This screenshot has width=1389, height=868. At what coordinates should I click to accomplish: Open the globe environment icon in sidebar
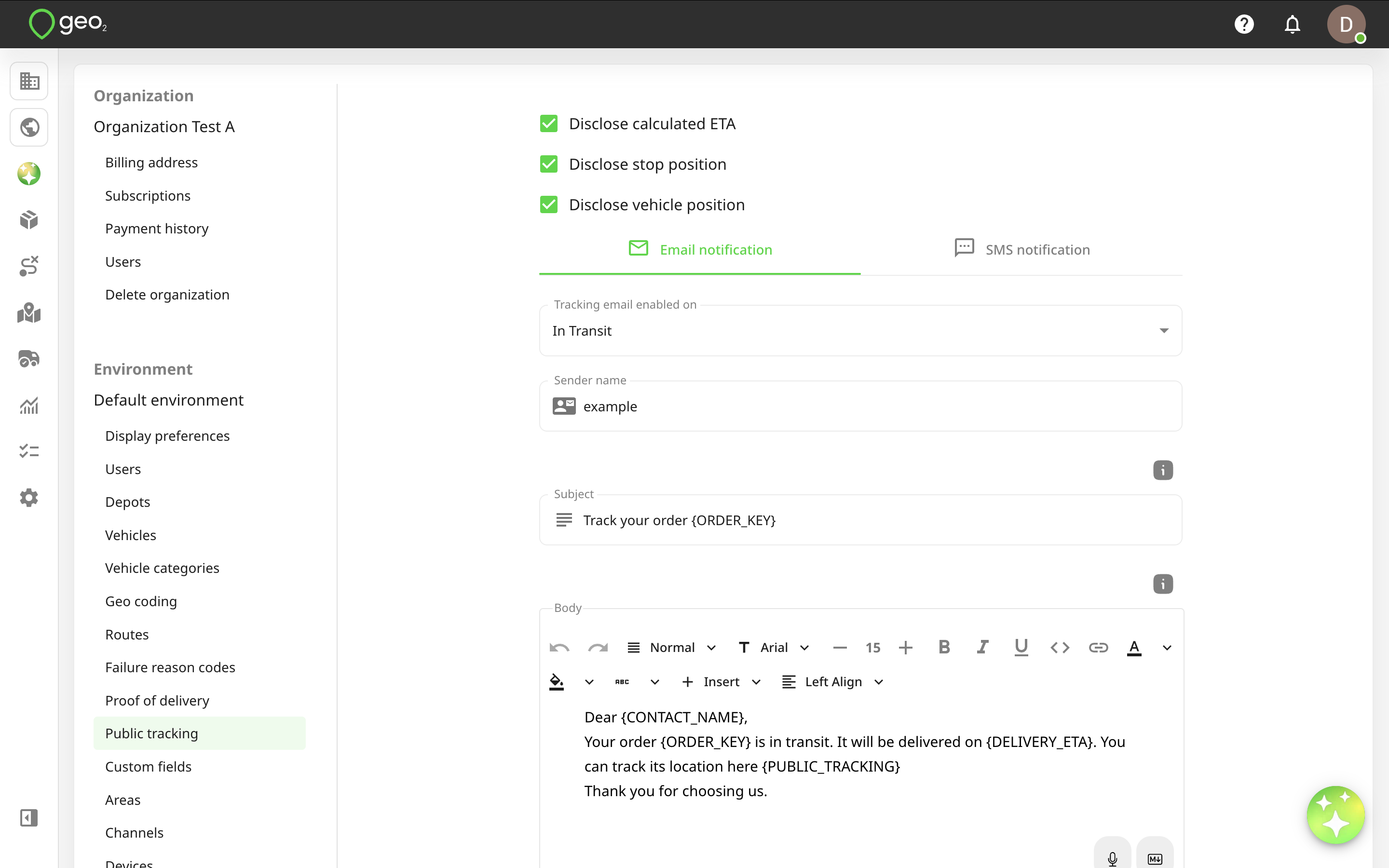(x=29, y=127)
